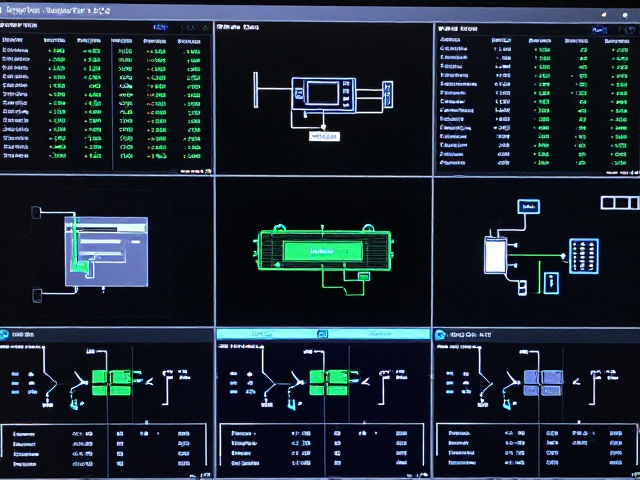This screenshot has height=480, width=640.
Task: Select green blocks in bottom-left schematic
Action: pyautogui.click(x=111, y=382)
